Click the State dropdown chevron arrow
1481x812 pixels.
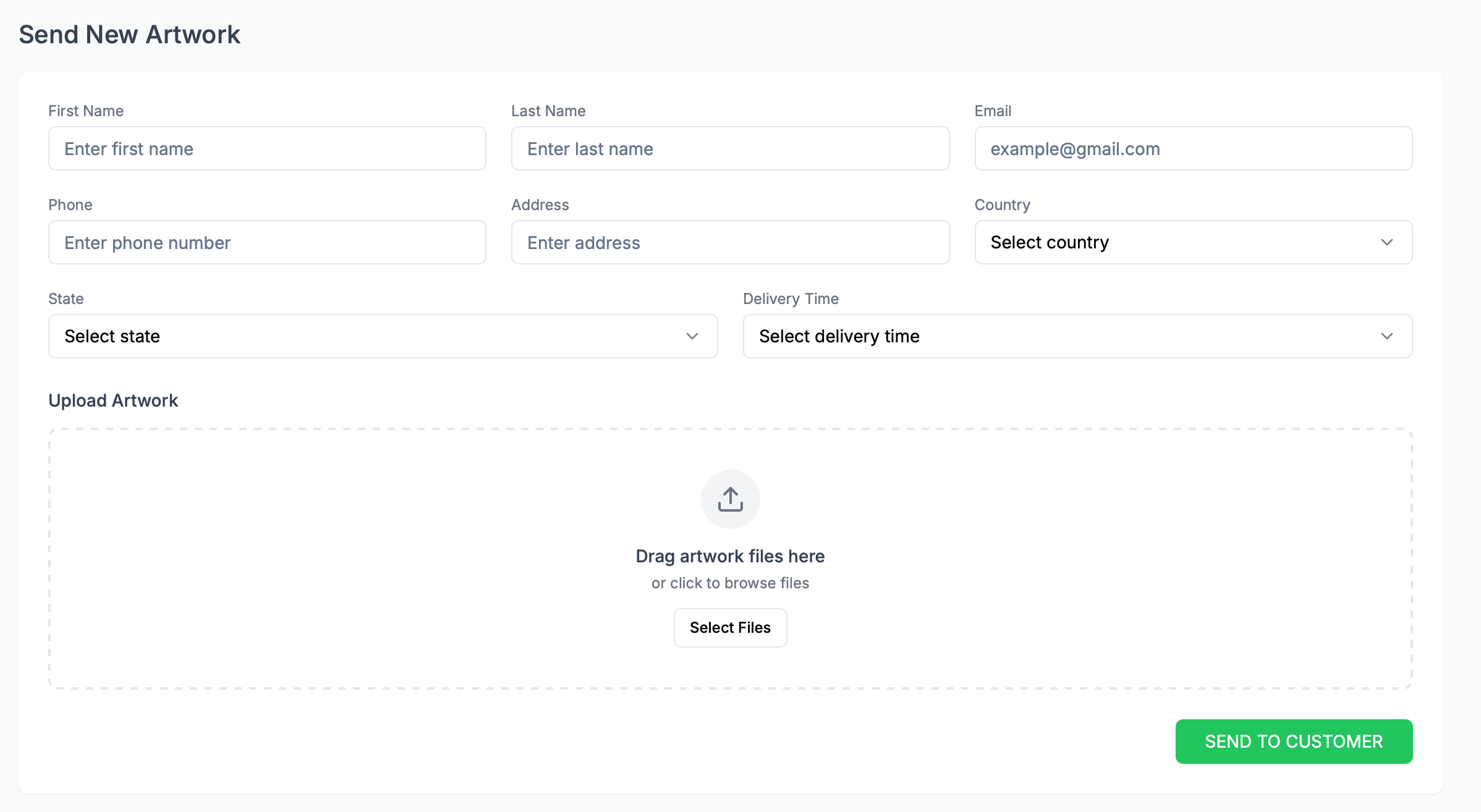coord(692,336)
